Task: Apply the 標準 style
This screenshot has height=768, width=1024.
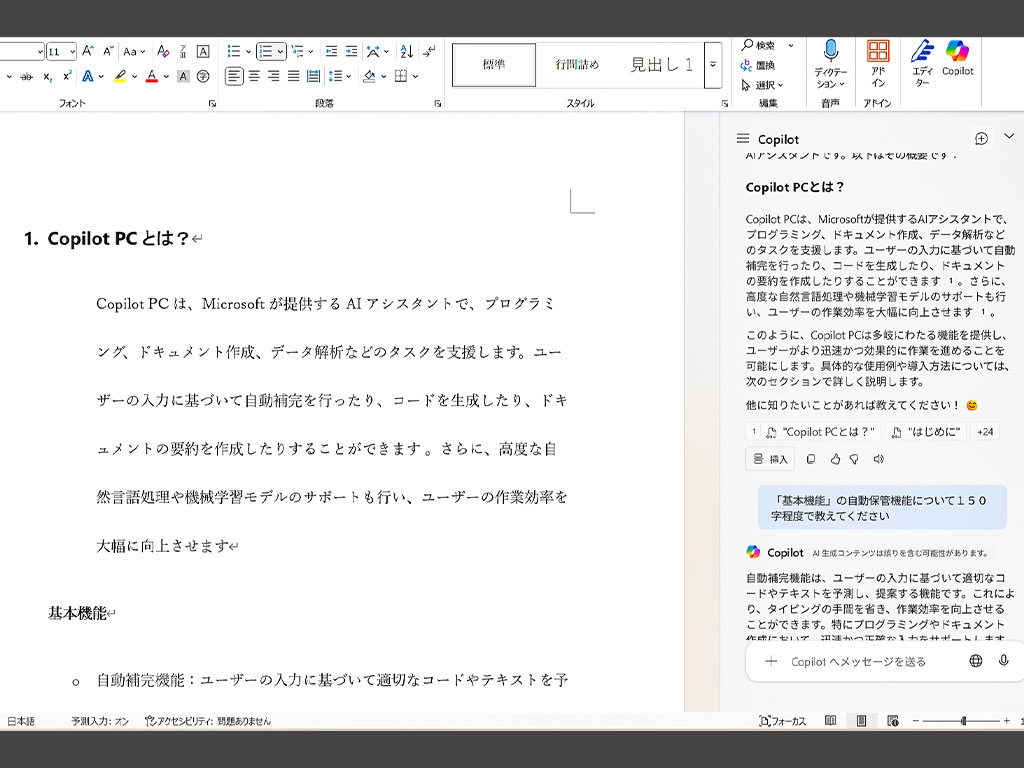Action: click(494, 65)
